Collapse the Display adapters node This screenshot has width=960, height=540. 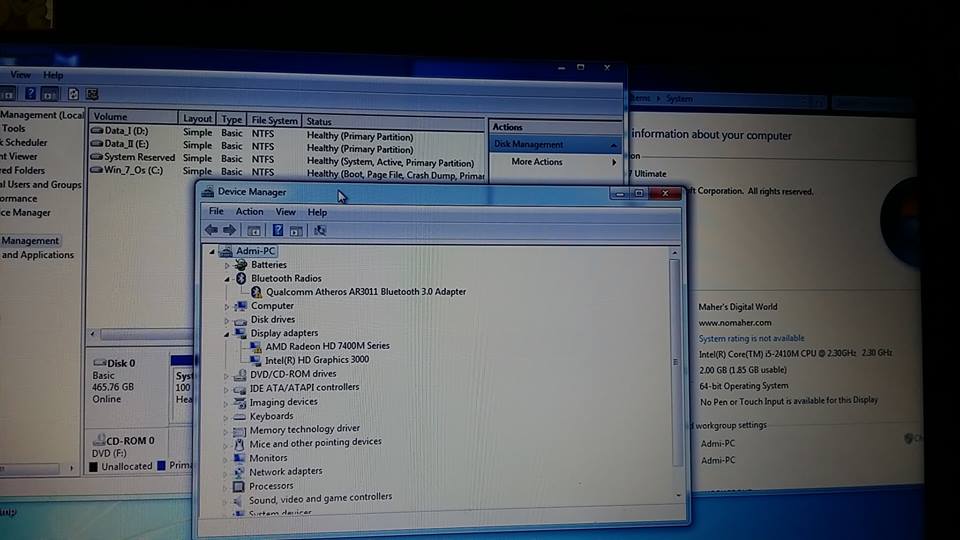click(x=227, y=334)
